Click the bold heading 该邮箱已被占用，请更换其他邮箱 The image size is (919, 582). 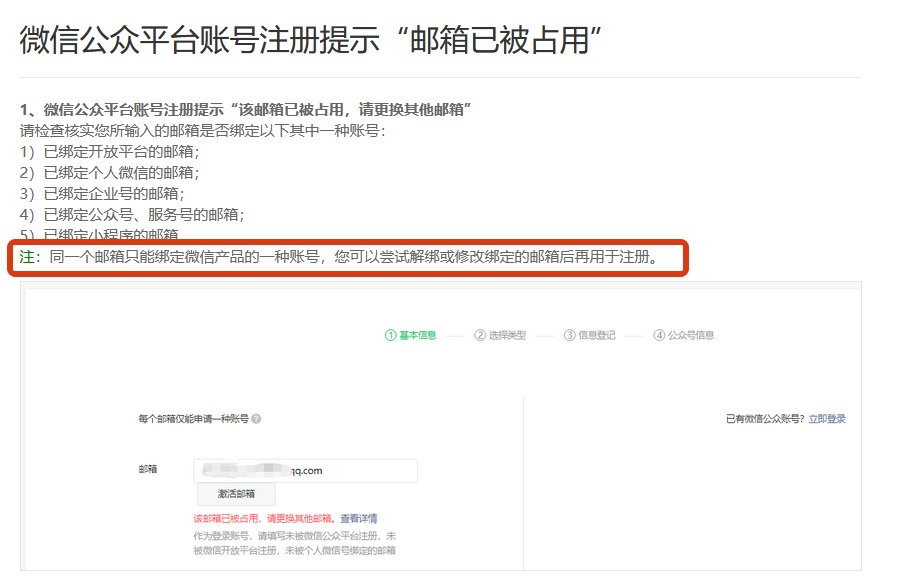351,110
